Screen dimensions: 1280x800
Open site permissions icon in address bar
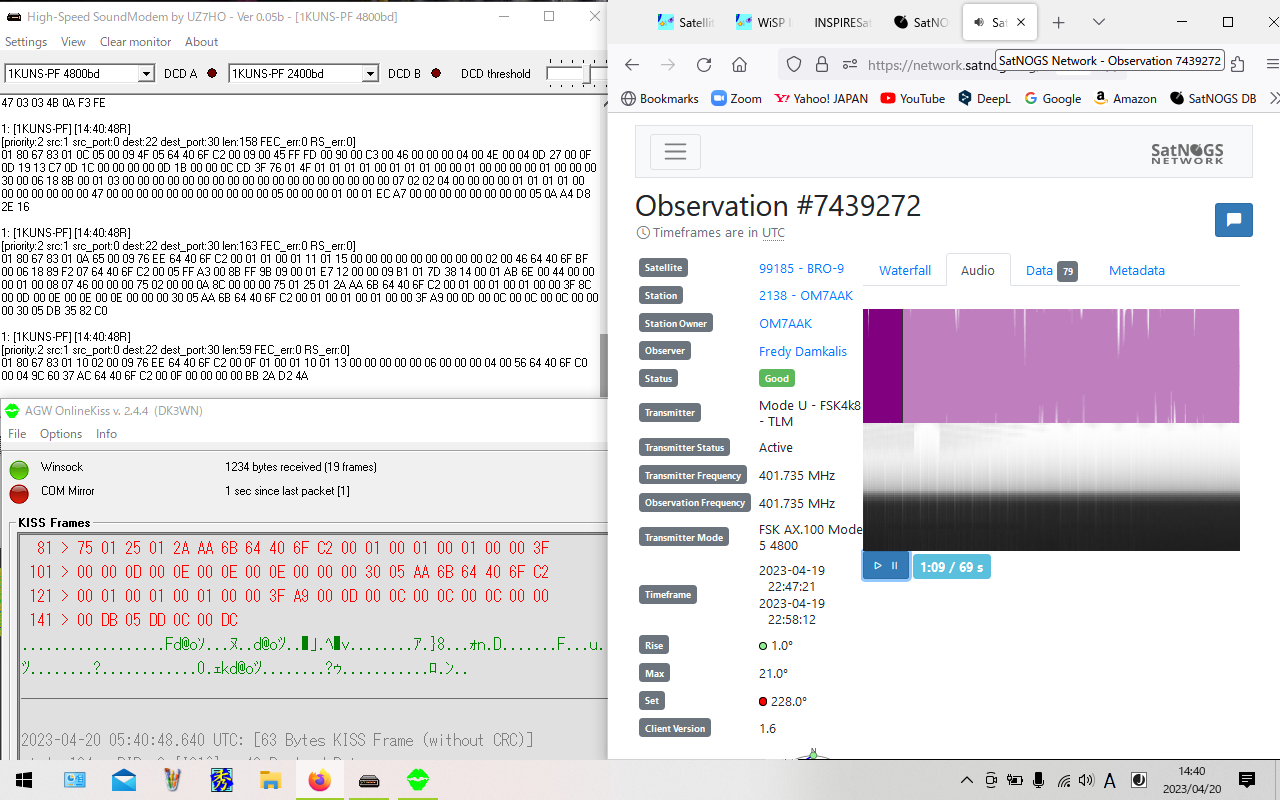click(849, 64)
